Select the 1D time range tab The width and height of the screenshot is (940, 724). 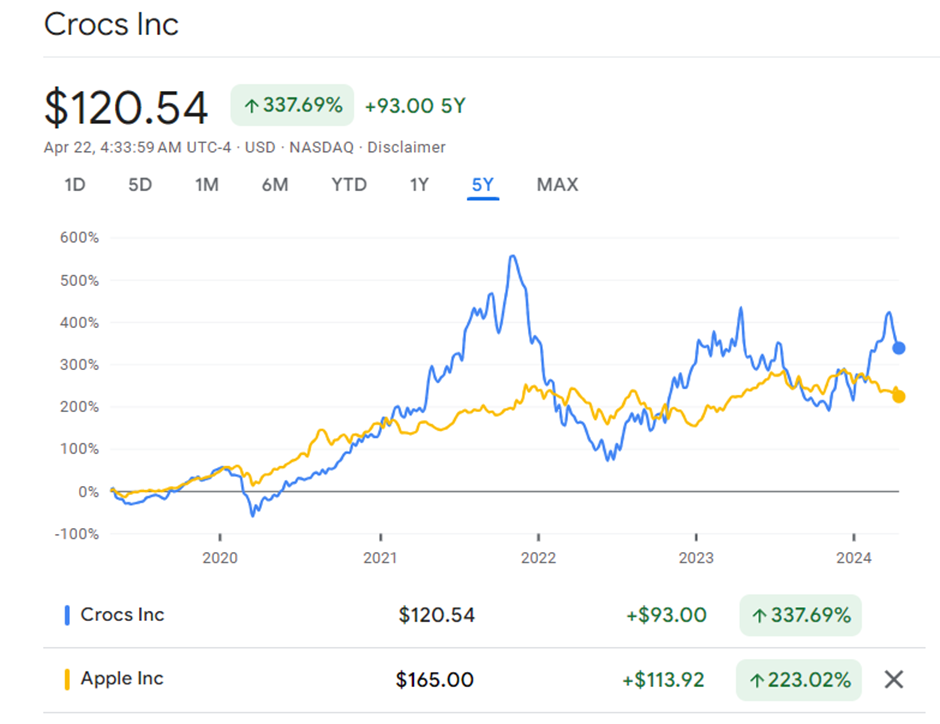pos(75,185)
